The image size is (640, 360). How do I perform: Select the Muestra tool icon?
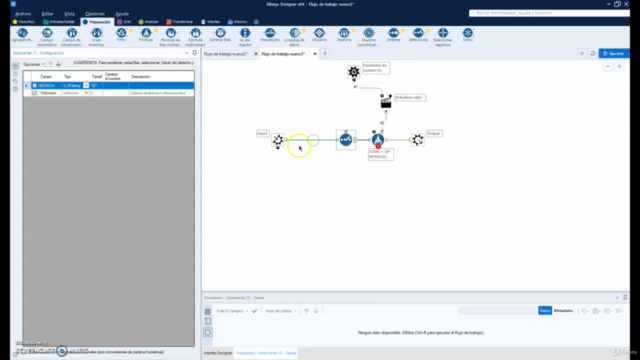pyautogui.click(x=344, y=33)
